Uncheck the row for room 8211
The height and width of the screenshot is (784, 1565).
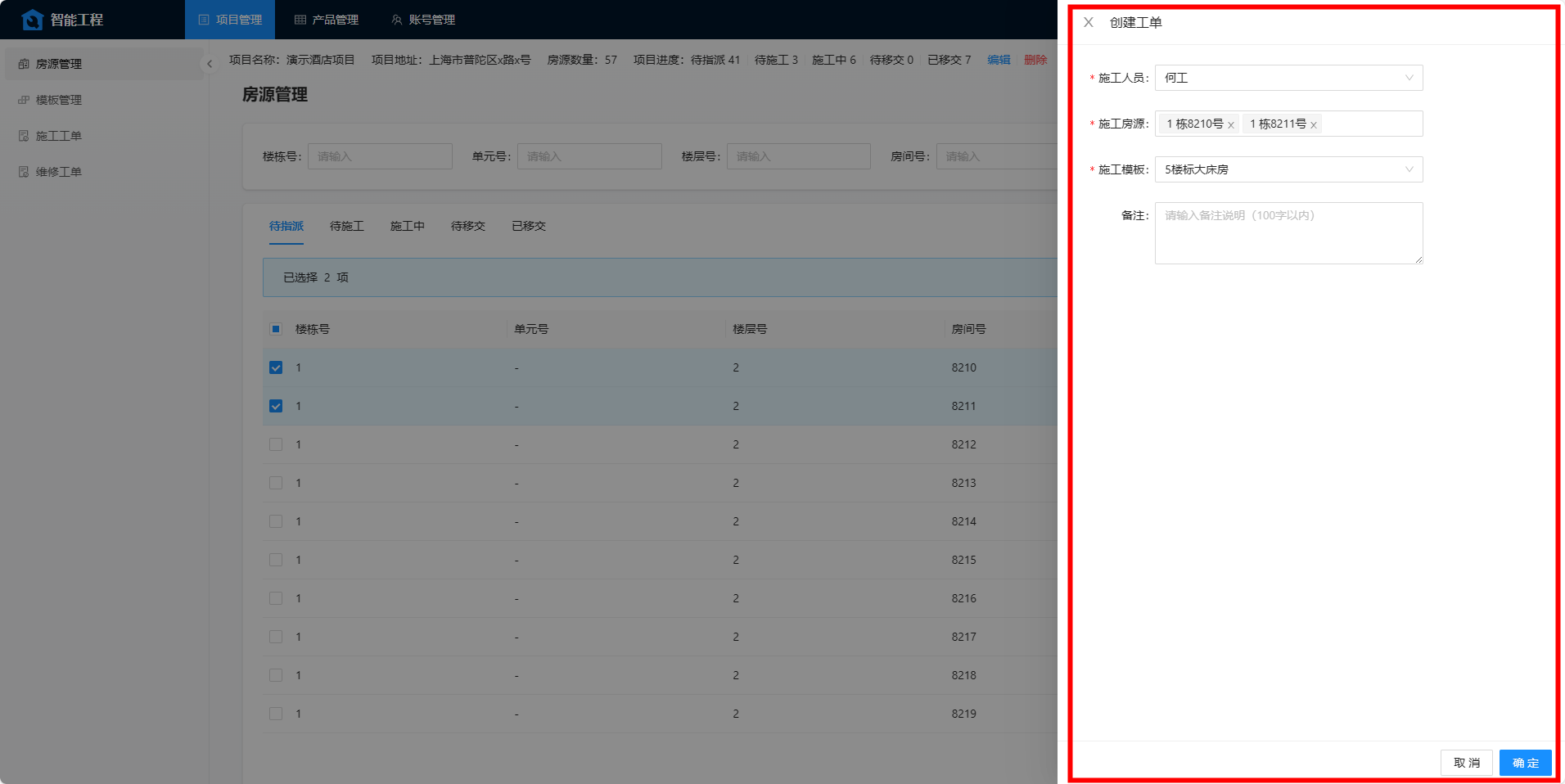pyautogui.click(x=276, y=406)
